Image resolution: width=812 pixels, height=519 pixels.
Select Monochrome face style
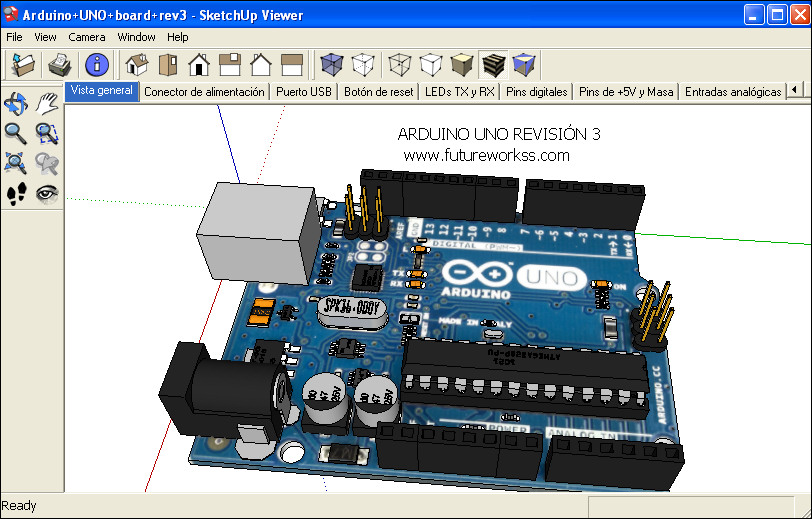point(524,65)
